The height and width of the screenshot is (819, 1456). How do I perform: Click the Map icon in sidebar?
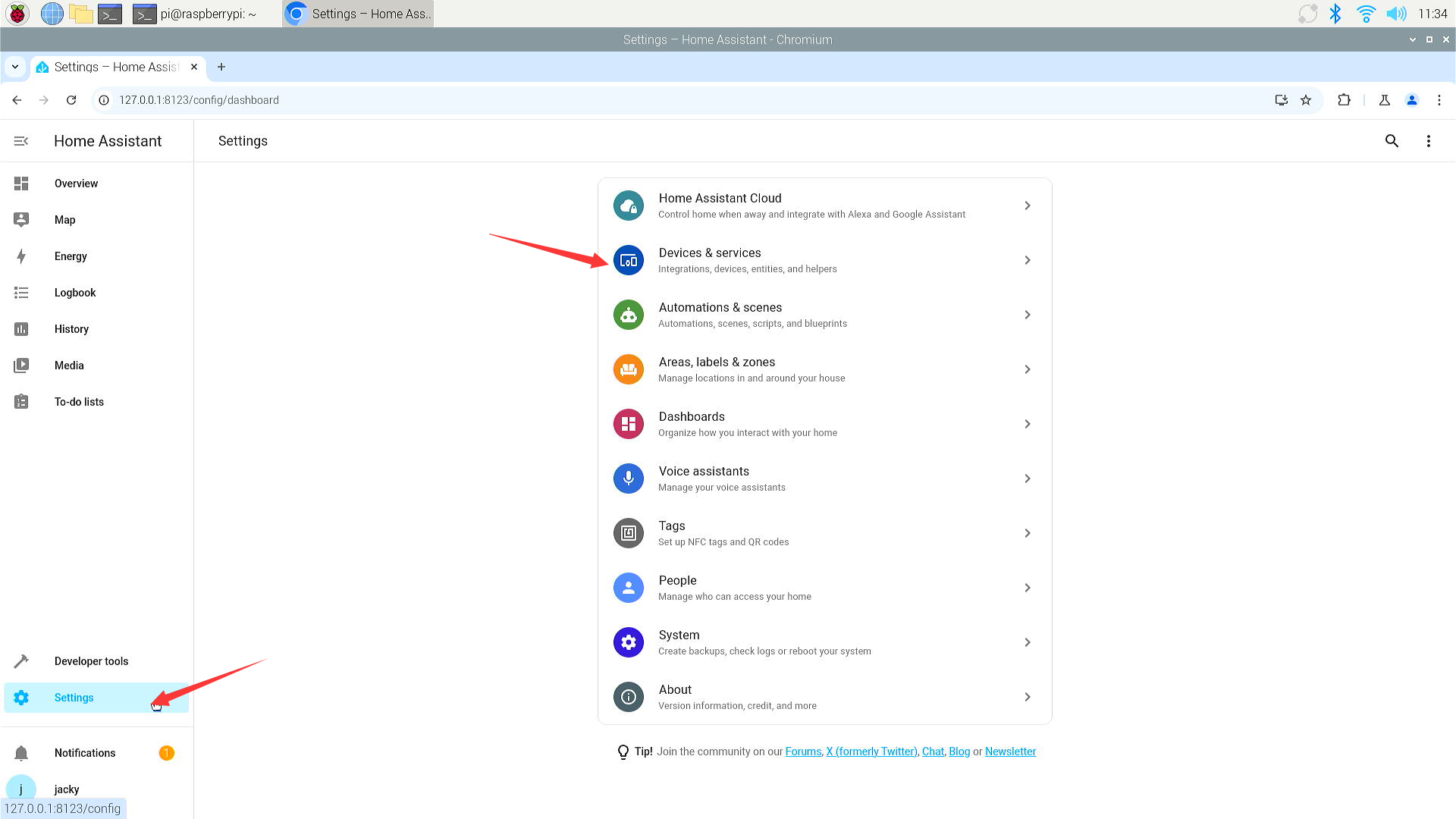click(x=21, y=220)
